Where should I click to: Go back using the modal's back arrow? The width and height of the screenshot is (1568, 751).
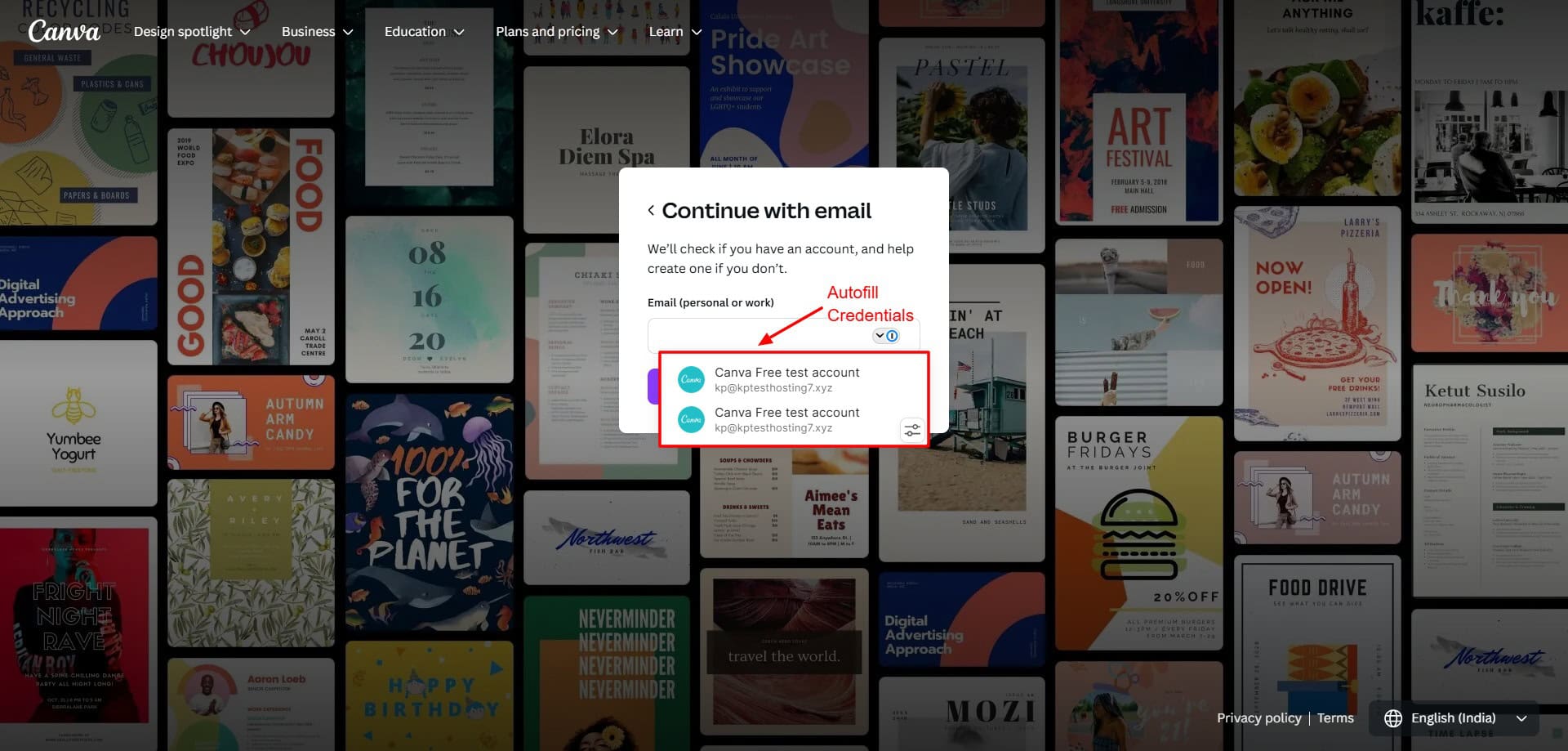(651, 211)
